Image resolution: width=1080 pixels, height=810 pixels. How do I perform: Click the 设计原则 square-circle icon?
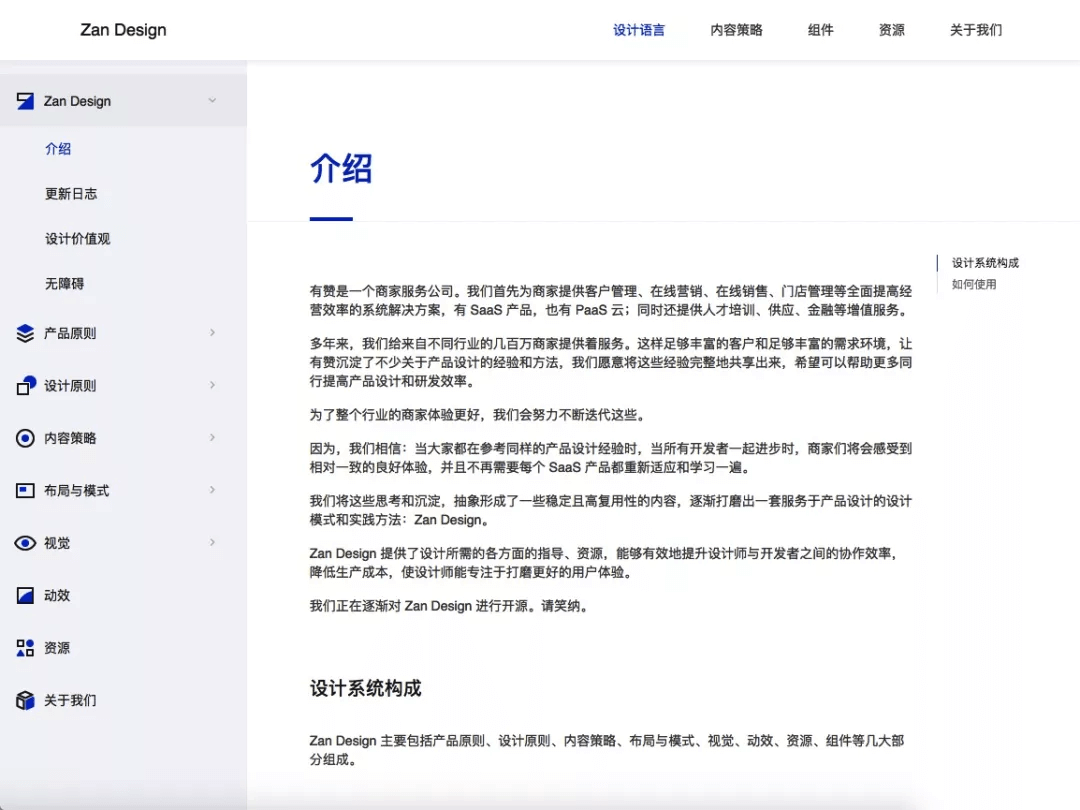click(x=25, y=386)
